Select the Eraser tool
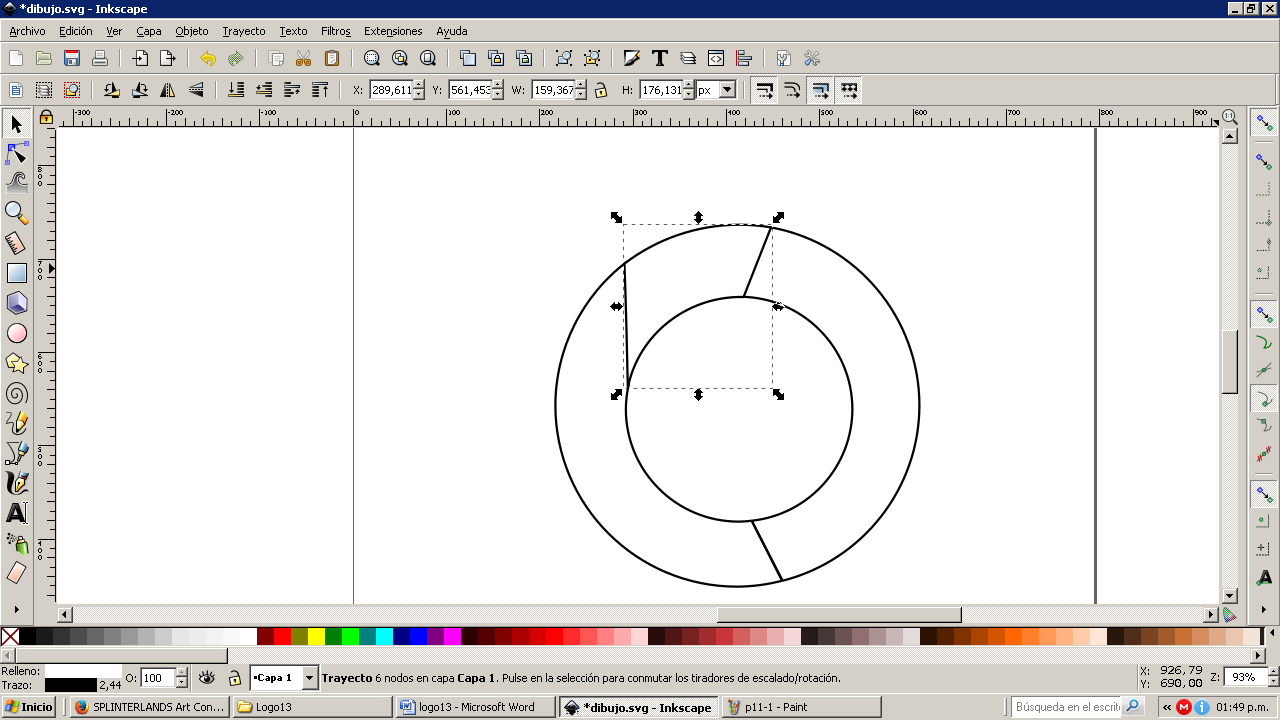 [16, 573]
